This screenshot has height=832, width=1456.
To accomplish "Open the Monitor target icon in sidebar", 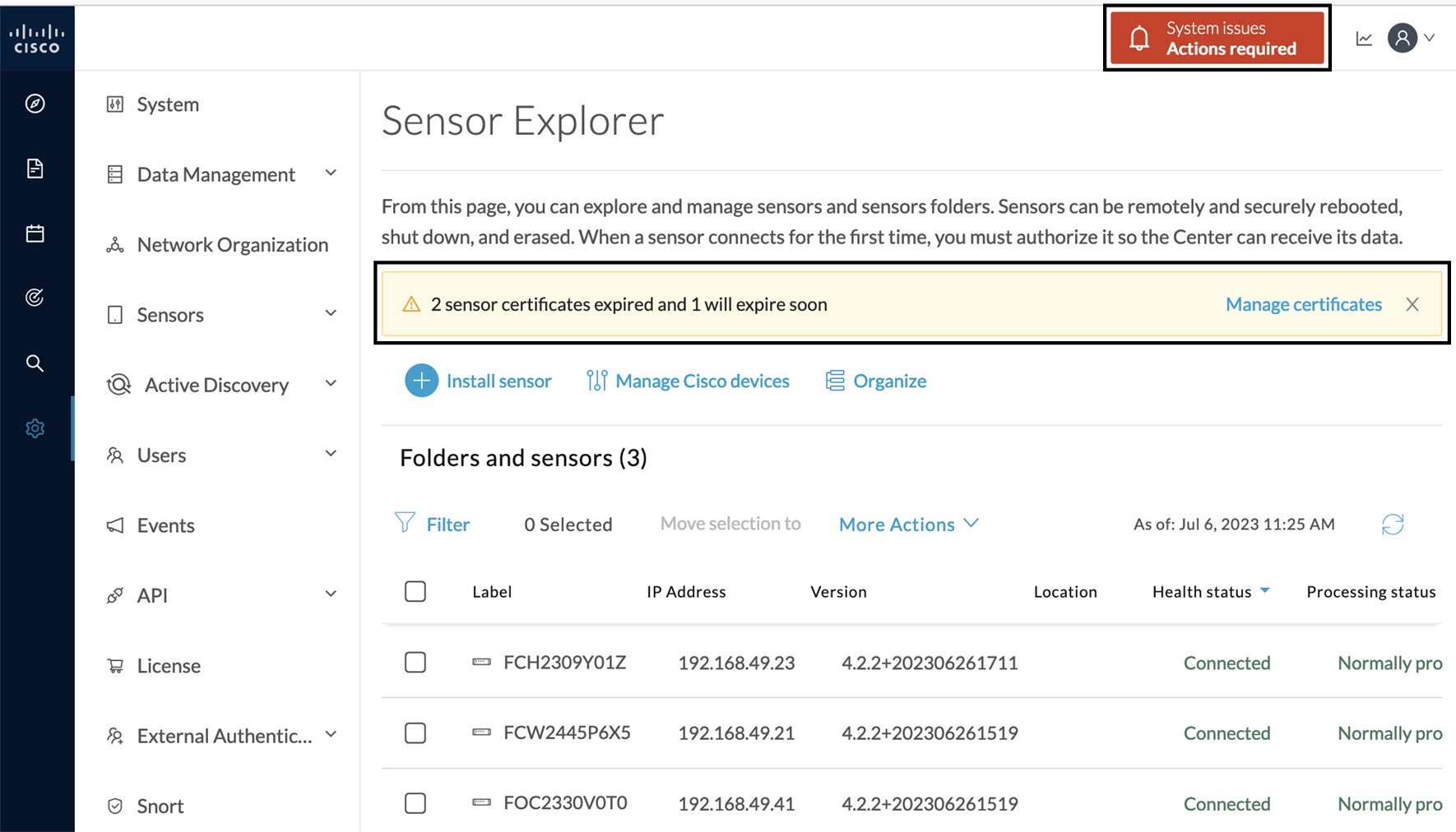I will [35, 298].
